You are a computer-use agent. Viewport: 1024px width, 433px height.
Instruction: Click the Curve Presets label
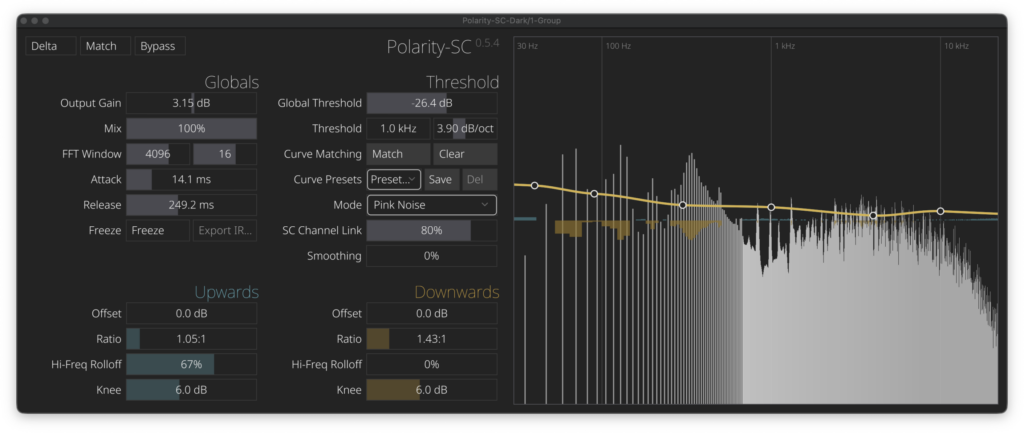point(328,180)
